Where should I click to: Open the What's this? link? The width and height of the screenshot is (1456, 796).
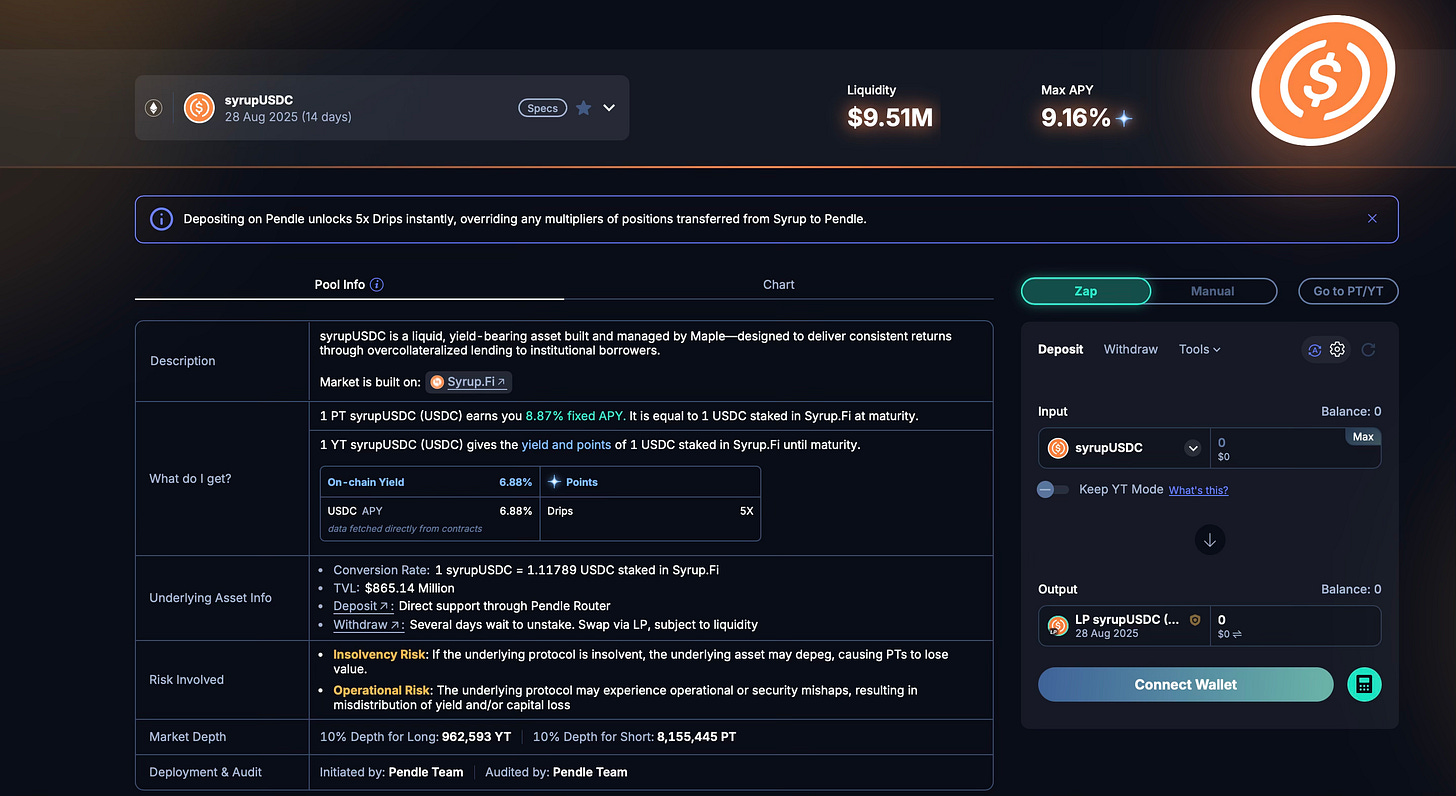pyautogui.click(x=1198, y=490)
